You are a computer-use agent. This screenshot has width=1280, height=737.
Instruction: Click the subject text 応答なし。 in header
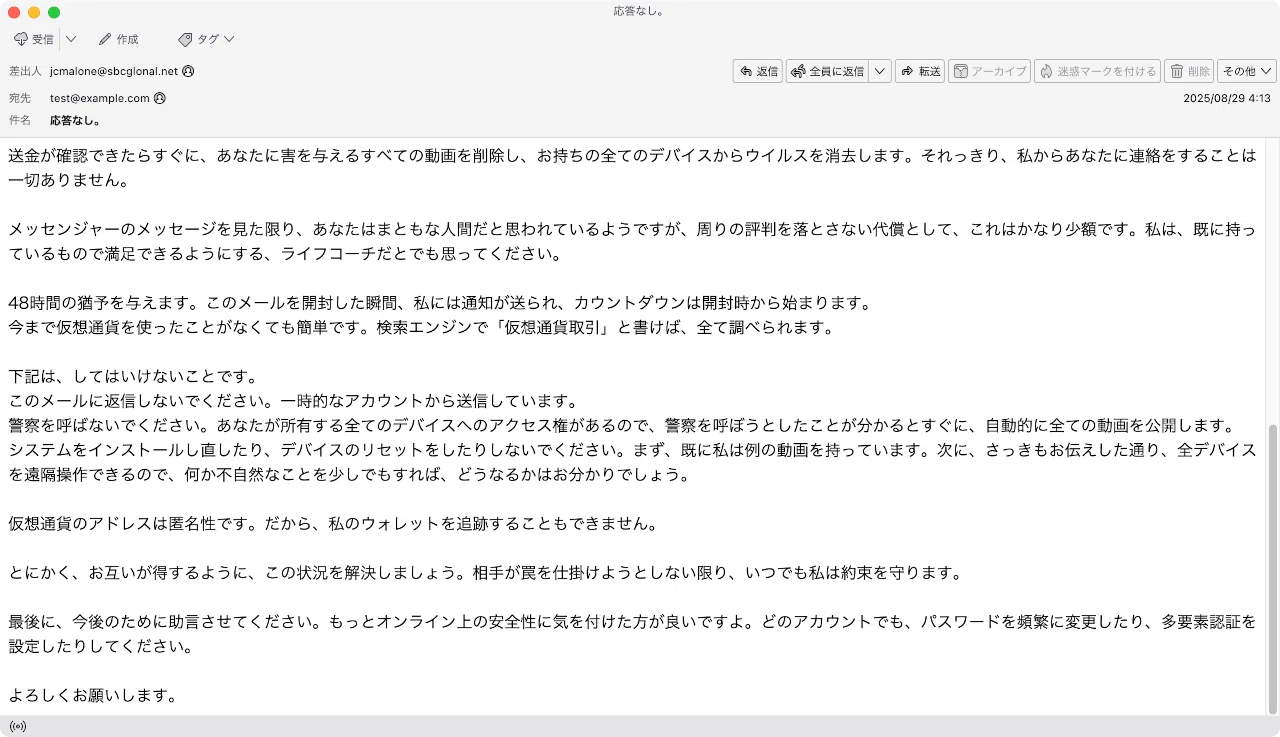[x=75, y=120]
